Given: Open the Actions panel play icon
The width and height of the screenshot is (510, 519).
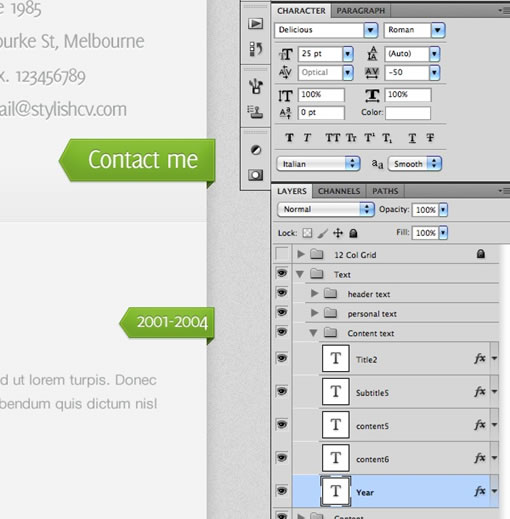Looking at the screenshot, I should coord(255,24).
